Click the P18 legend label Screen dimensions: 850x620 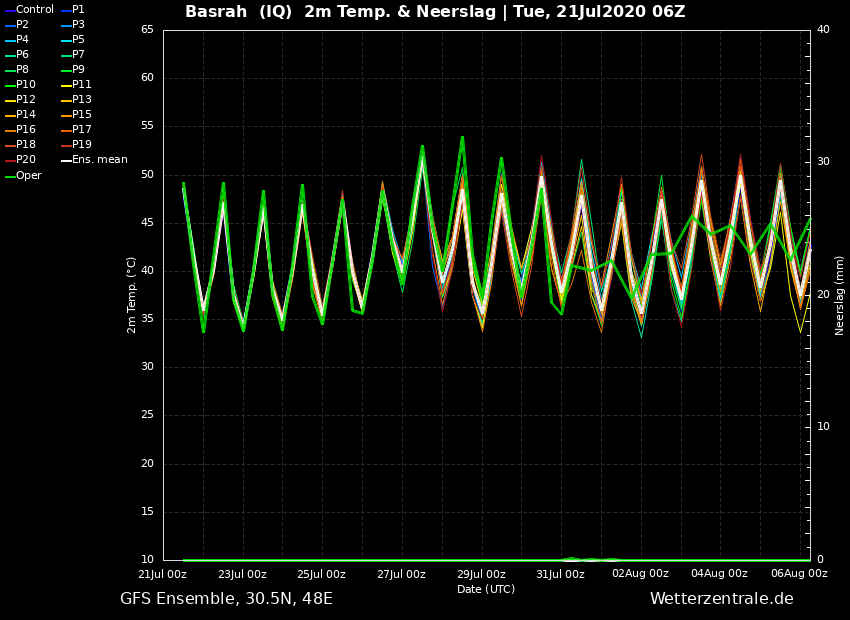pyautogui.click(x=26, y=144)
